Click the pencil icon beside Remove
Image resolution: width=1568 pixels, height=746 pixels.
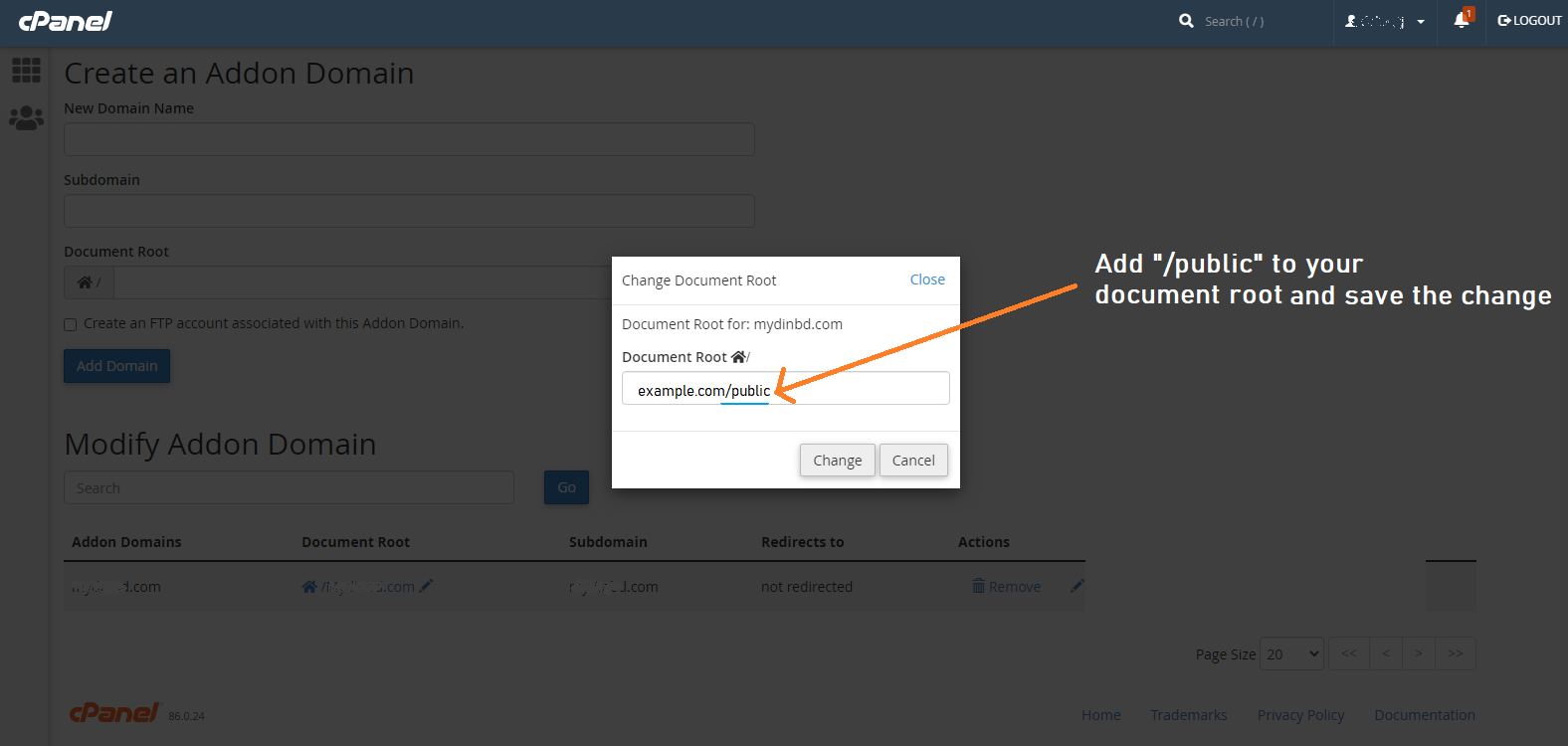click(1077, 586)
